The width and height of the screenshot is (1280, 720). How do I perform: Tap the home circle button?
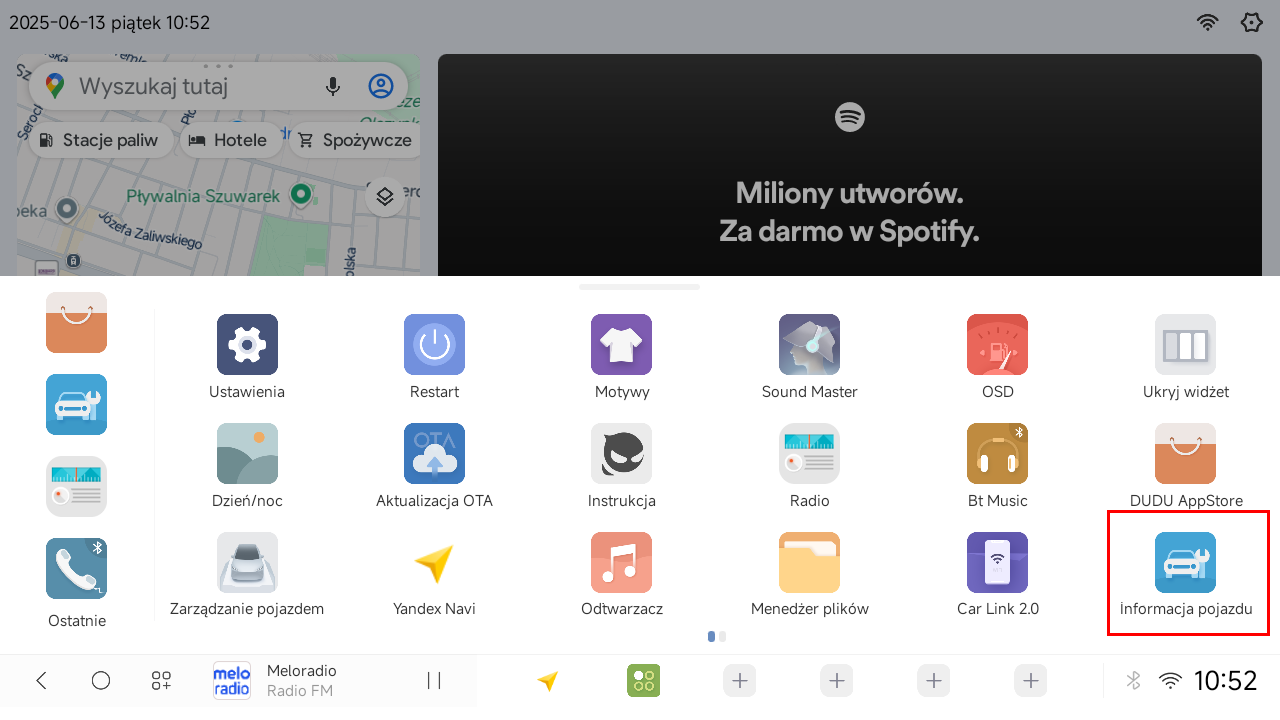(x=101, y=681)
